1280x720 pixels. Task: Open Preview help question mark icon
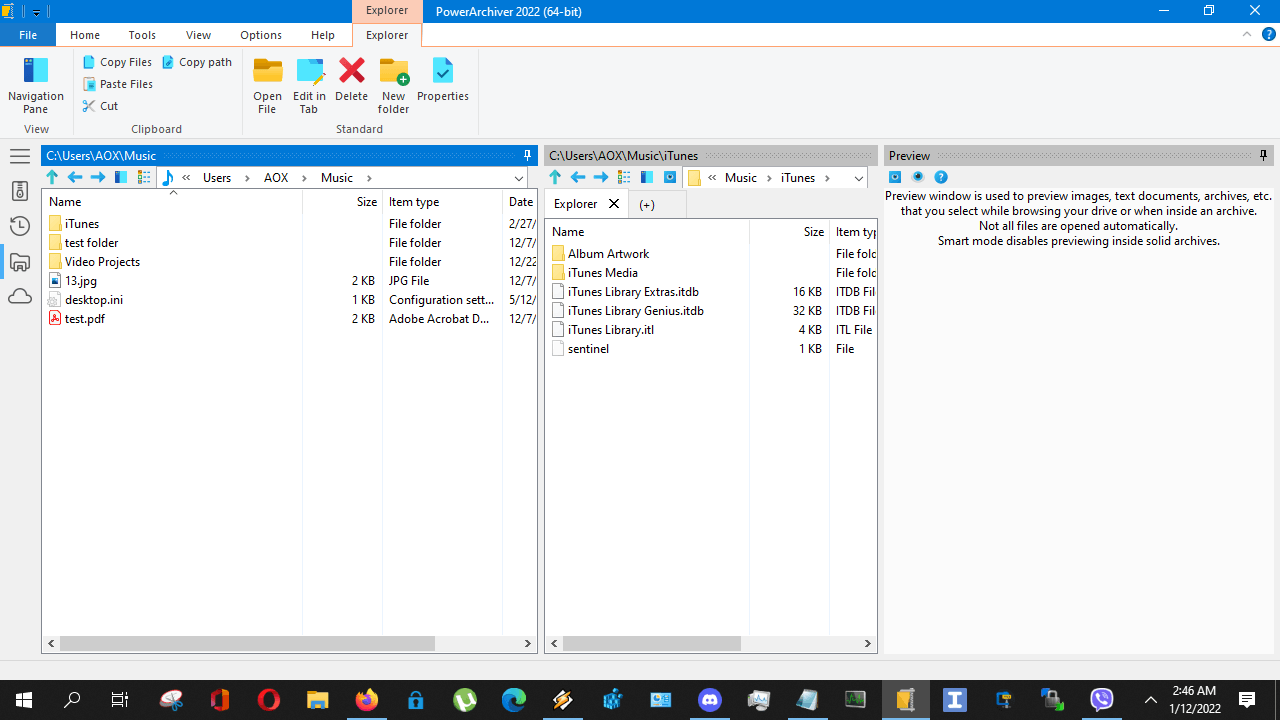pyautogui.click(x=941, y=177)
